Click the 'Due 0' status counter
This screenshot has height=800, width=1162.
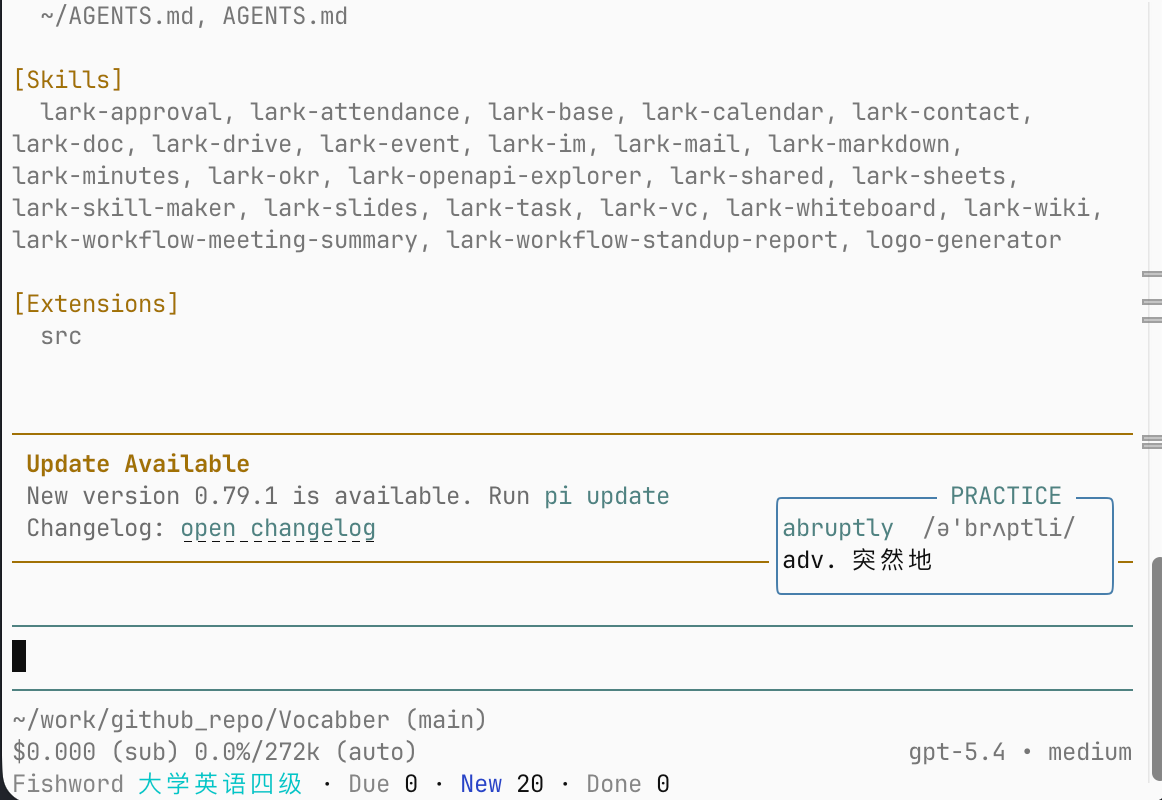click(383, 784)
